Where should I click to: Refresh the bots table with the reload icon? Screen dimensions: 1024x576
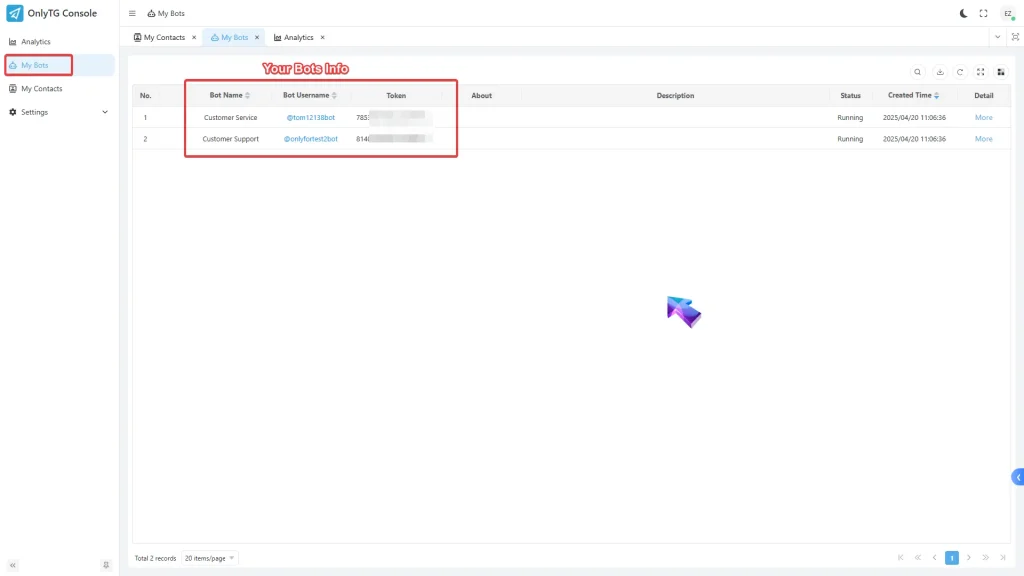[x=960, y=72]
